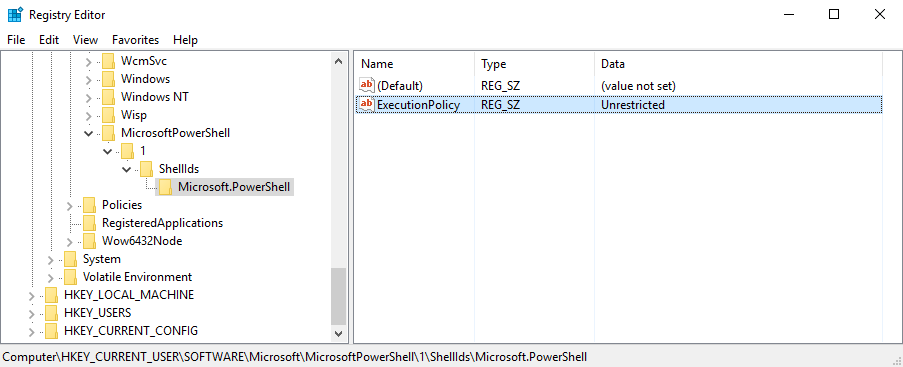The width and height of the screenshot is (903, 367).
Task: Expand the System key
Action: 51,259
